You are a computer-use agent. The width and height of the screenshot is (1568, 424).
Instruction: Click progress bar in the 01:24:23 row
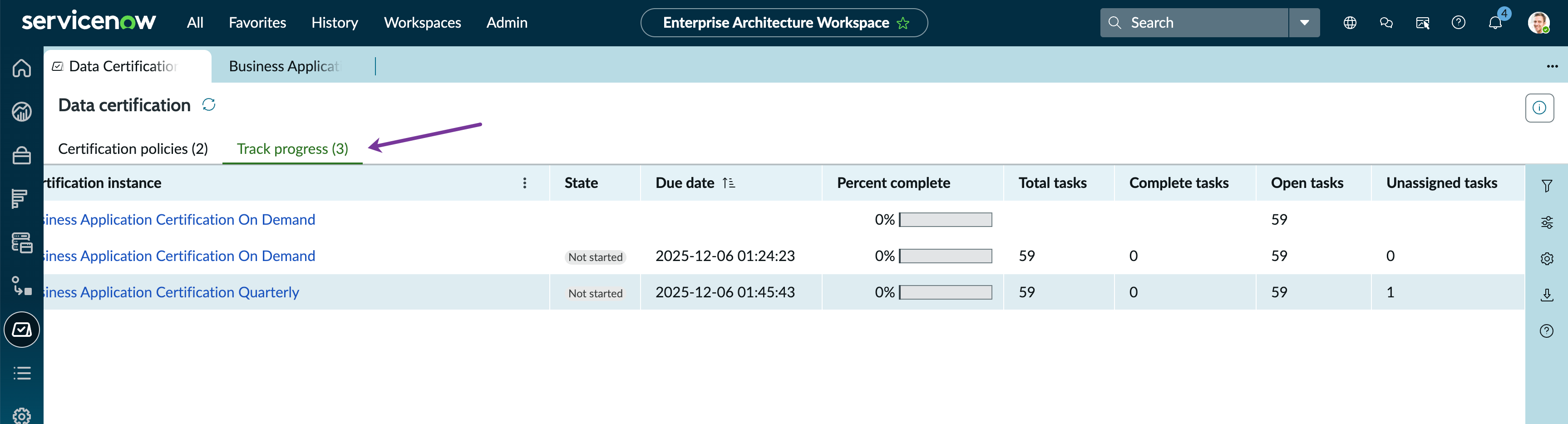945,256
